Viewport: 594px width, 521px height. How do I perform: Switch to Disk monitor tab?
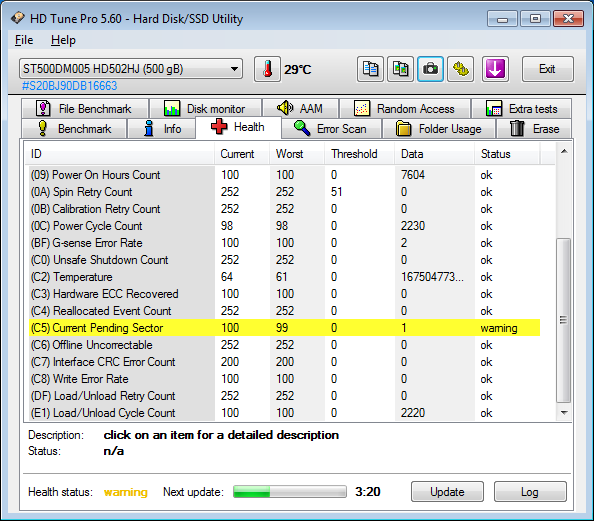[205, 109]
